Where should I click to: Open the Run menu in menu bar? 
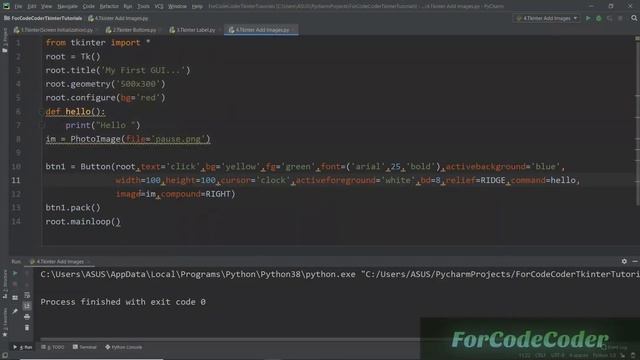coord(128,7)
